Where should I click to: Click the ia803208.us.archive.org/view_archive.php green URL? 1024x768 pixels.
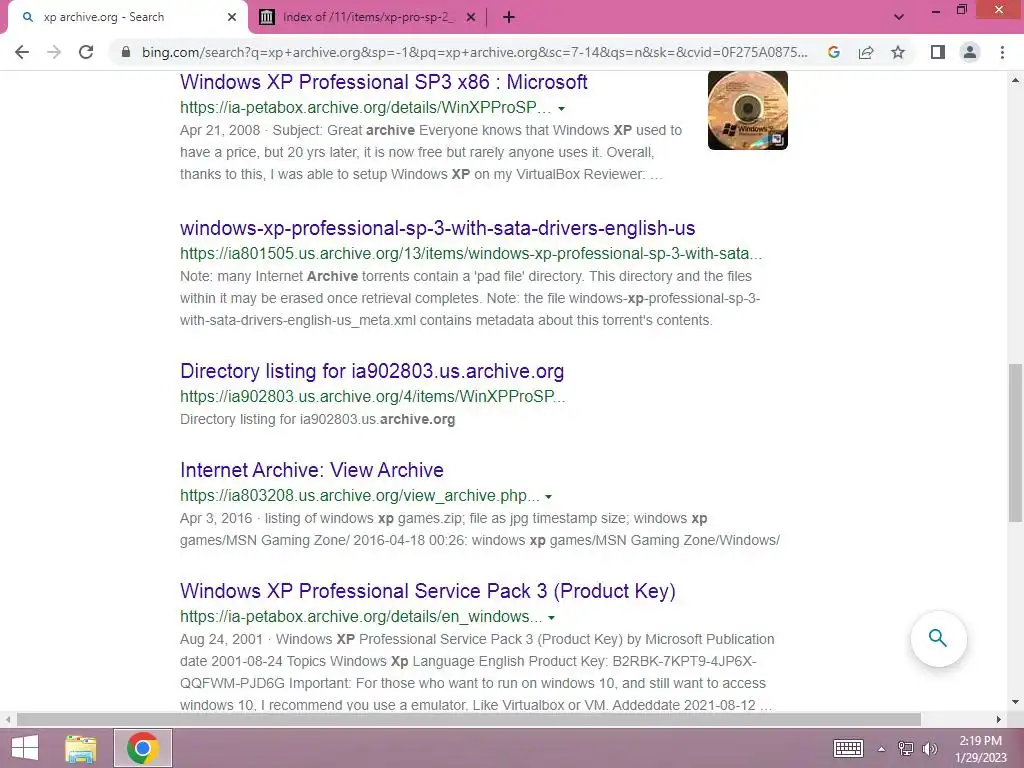[x=360, y=496]
